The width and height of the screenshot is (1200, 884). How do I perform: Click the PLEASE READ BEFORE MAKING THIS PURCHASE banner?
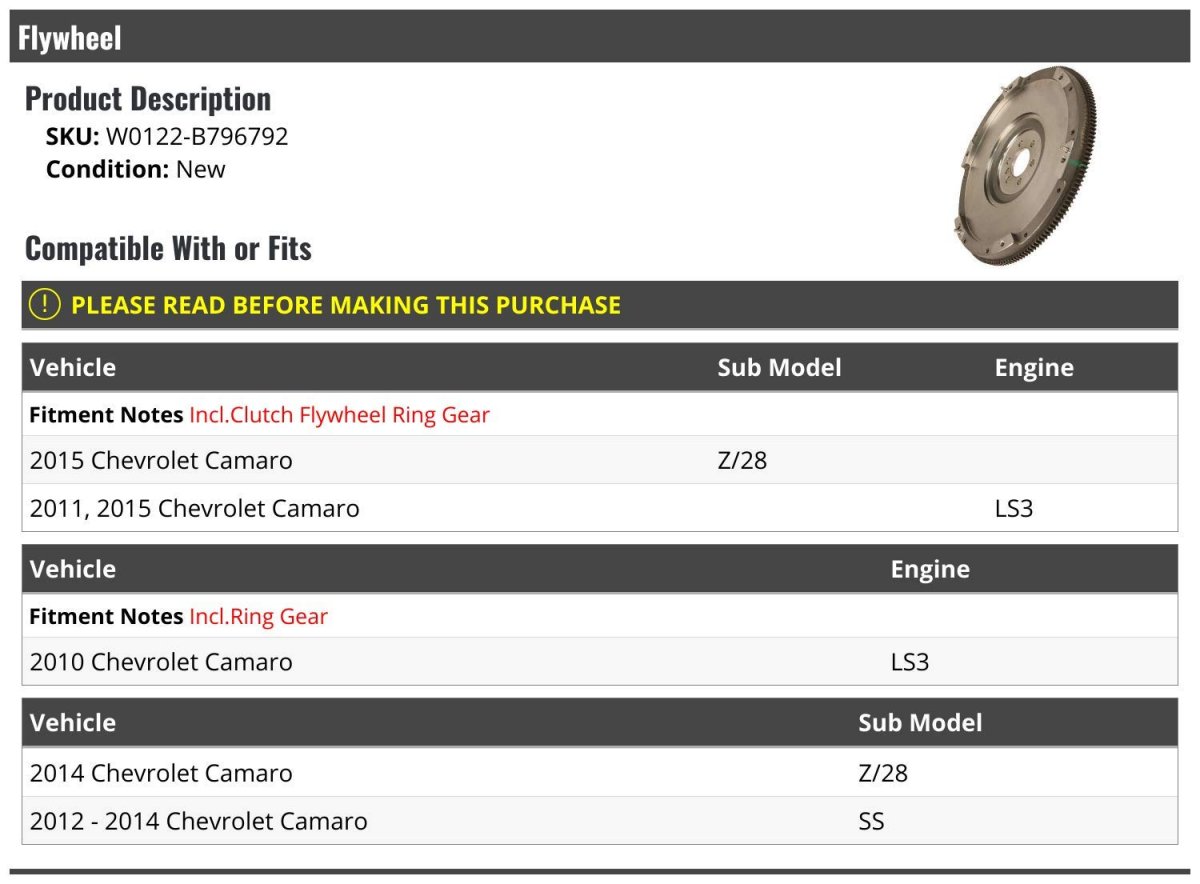click(x=600, y=305)
